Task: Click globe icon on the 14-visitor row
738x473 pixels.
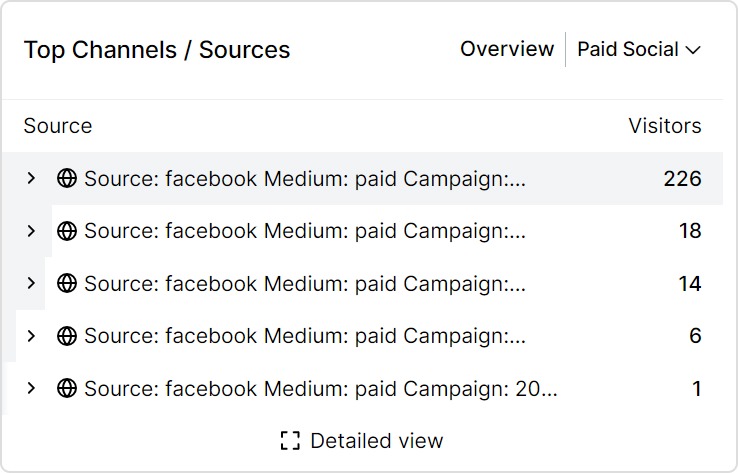Action: [x=67, y=284]
